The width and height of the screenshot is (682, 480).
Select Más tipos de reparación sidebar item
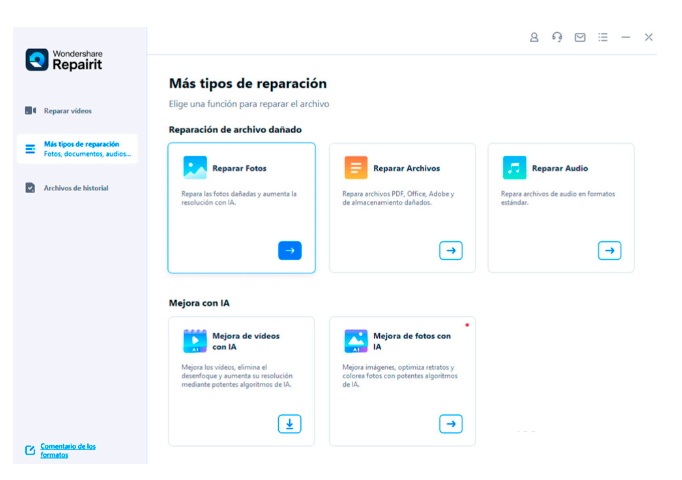coord(77,149)
